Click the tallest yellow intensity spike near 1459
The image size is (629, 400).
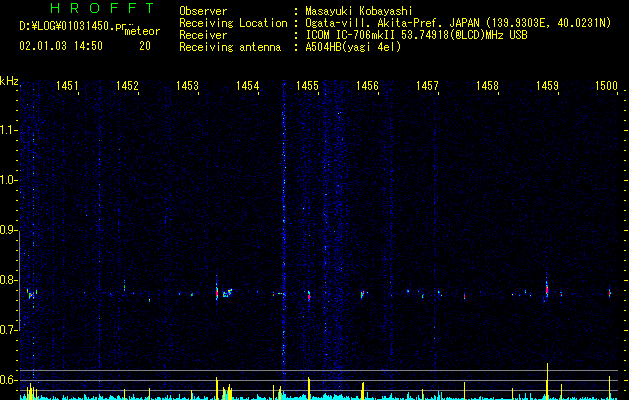tap(547, 380)
